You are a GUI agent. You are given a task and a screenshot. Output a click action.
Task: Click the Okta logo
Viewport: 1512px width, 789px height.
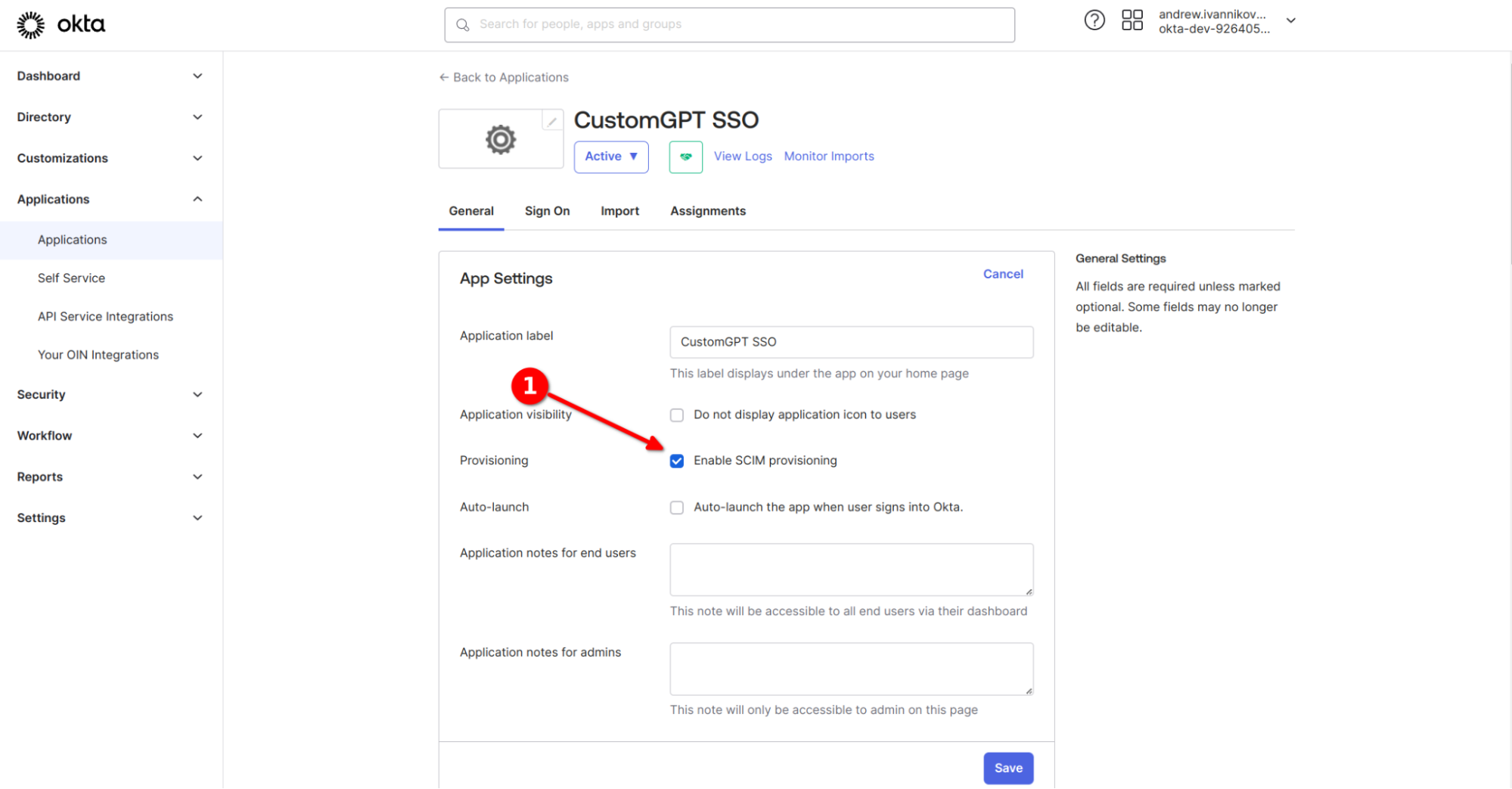(61, 24)
